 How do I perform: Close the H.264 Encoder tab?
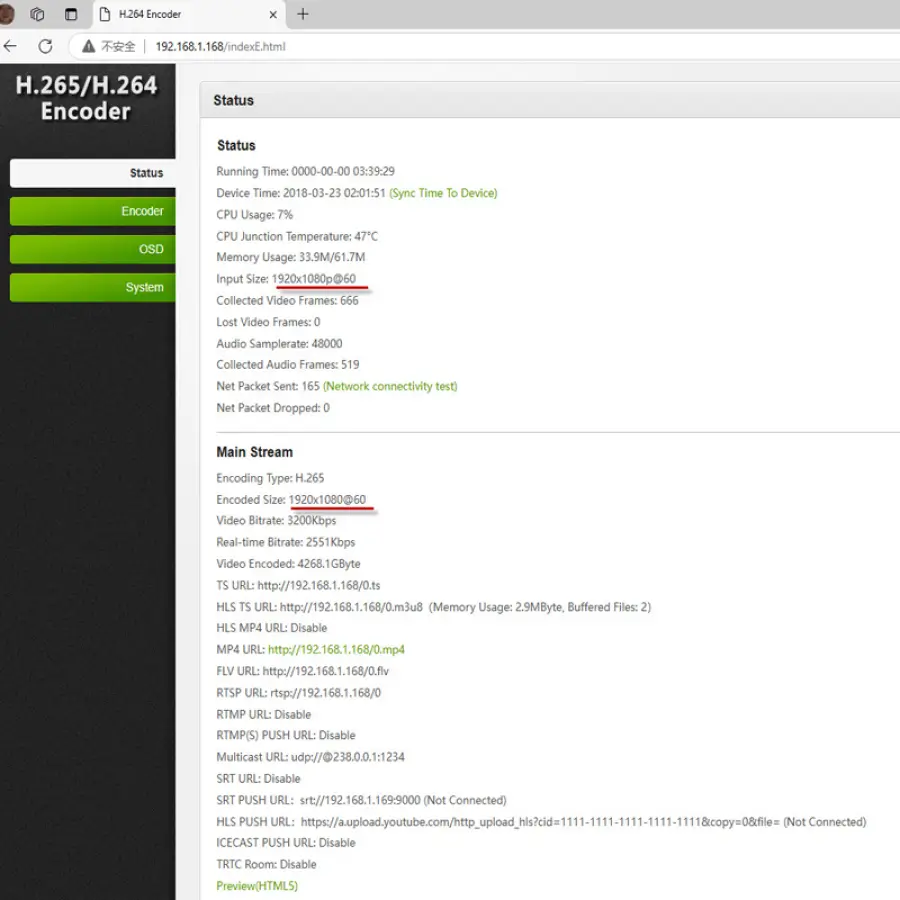(x=273, y=14)
